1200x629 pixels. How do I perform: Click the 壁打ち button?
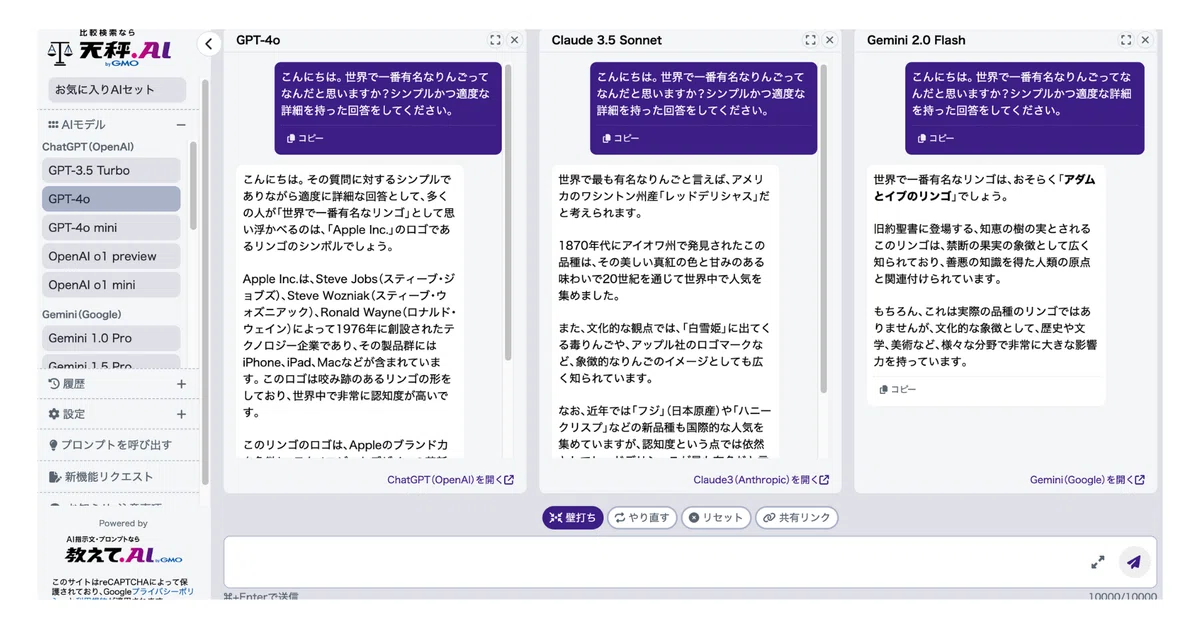pyautogui.click(x=573, y=518)
